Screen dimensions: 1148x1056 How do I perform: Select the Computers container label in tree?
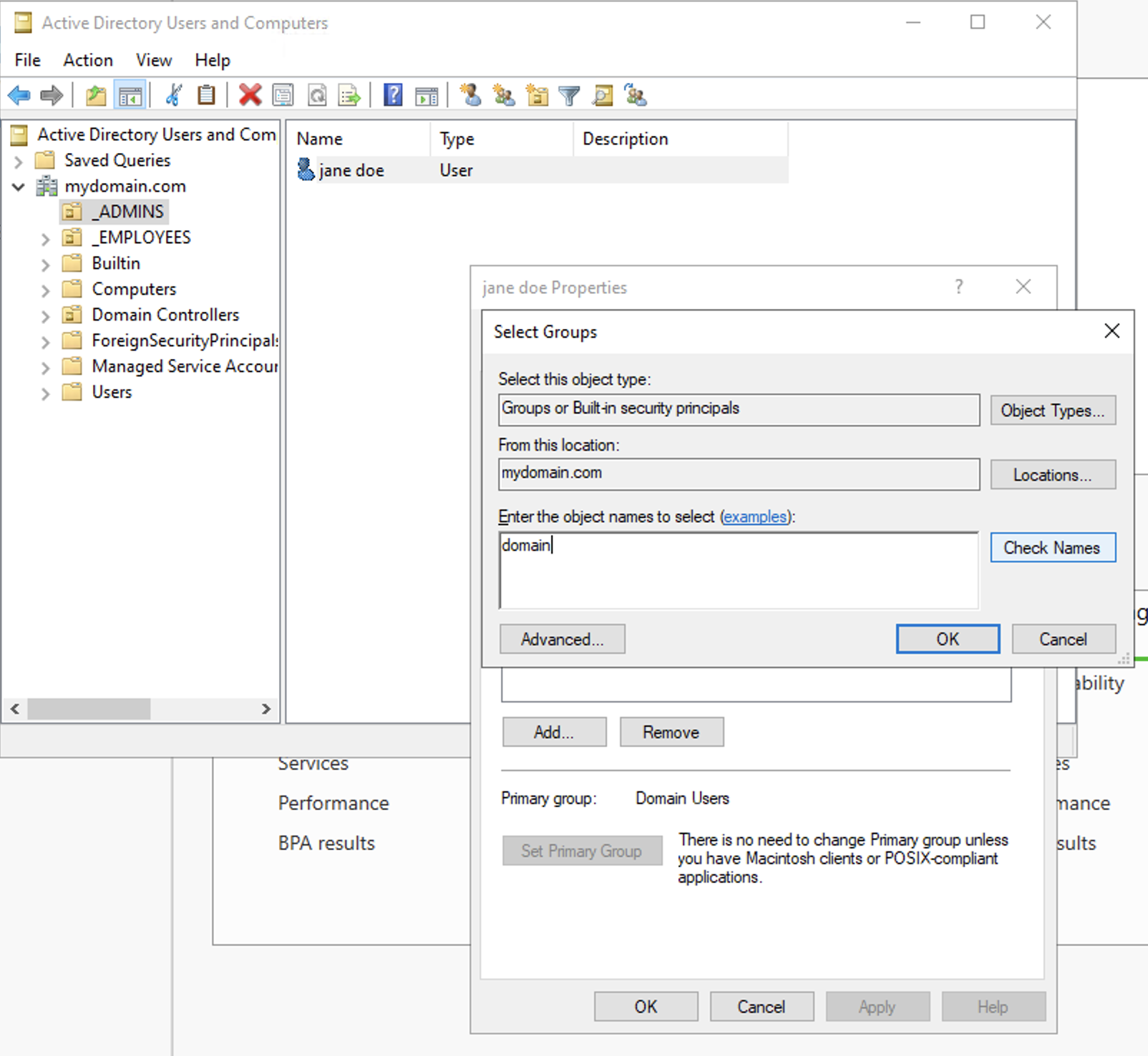click(134, 288)
